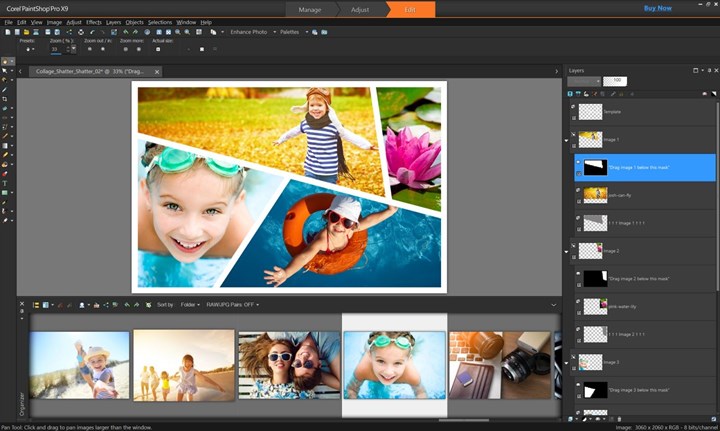This screenshot has width=720, height=431.
Task: Click the layer opacity value field showing 100
Action: pos(613,81)
